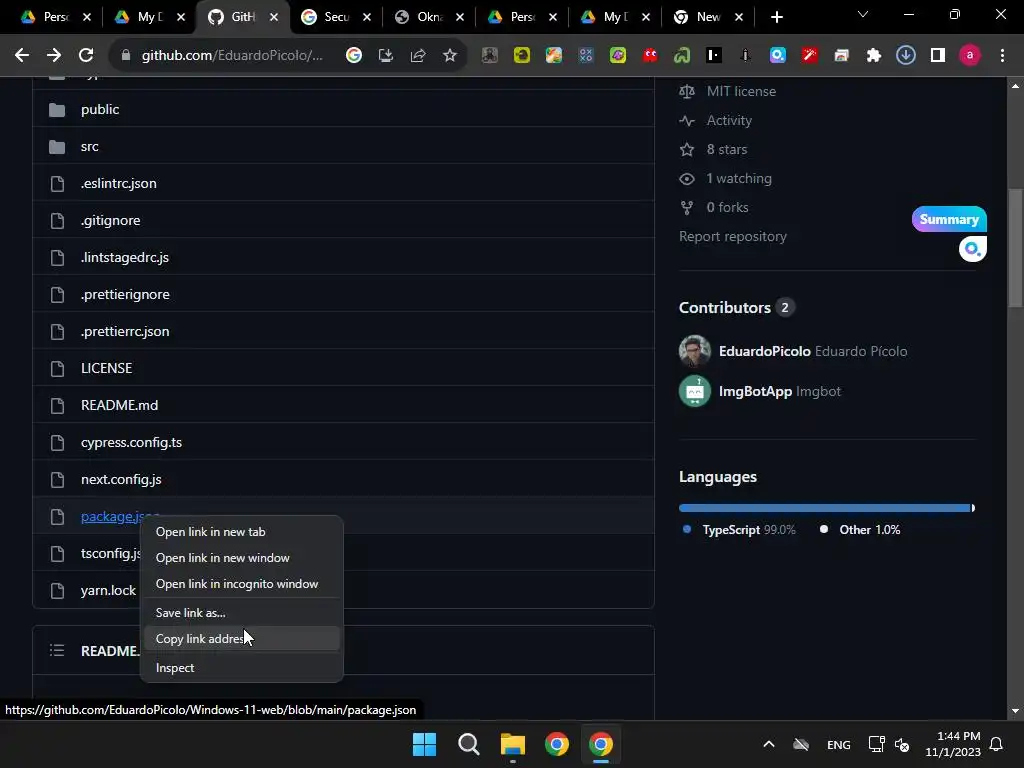
Task: Open the .gitignore file
Action: (110, 221)
